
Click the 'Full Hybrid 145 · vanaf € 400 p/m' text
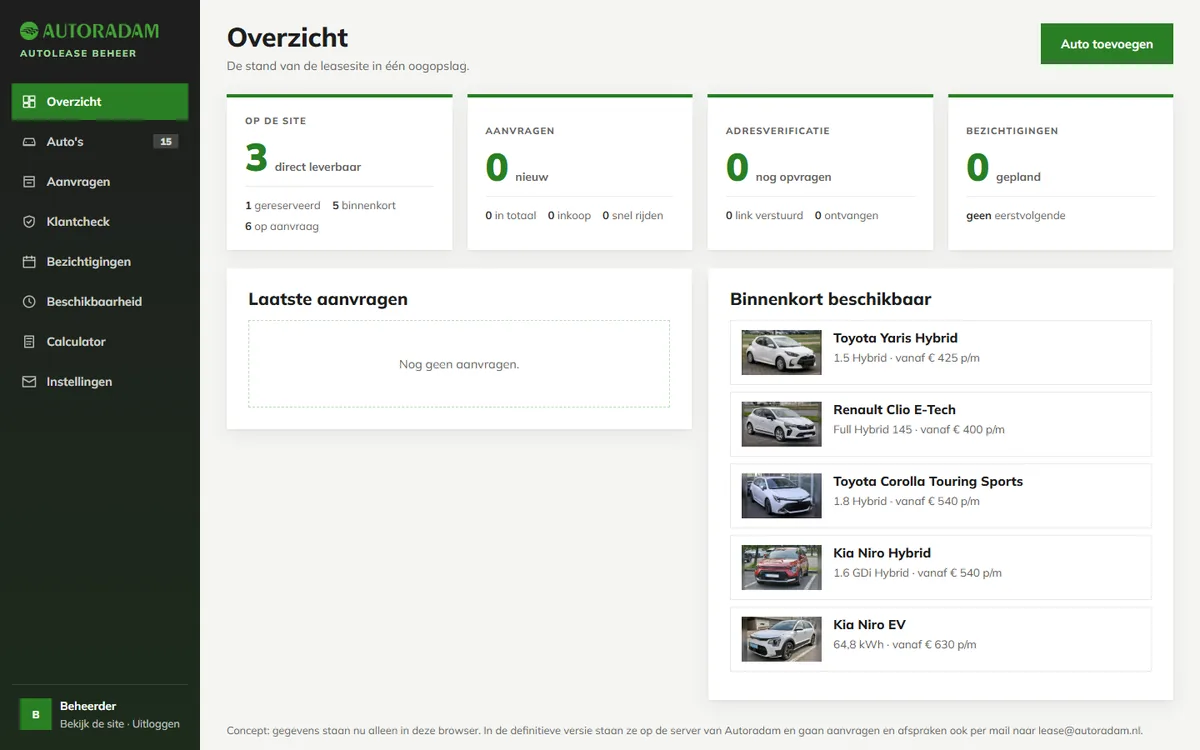click(919, 430)
